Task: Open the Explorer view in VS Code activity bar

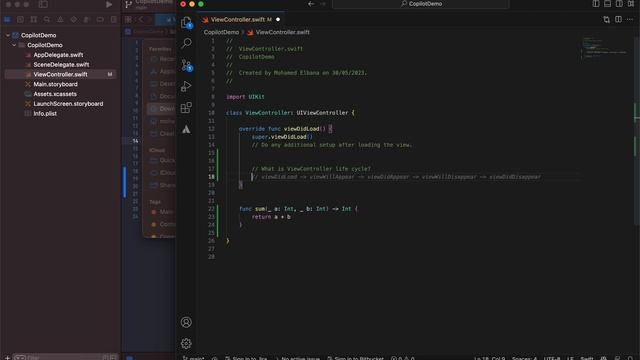Action: click(x=186, y=22)
